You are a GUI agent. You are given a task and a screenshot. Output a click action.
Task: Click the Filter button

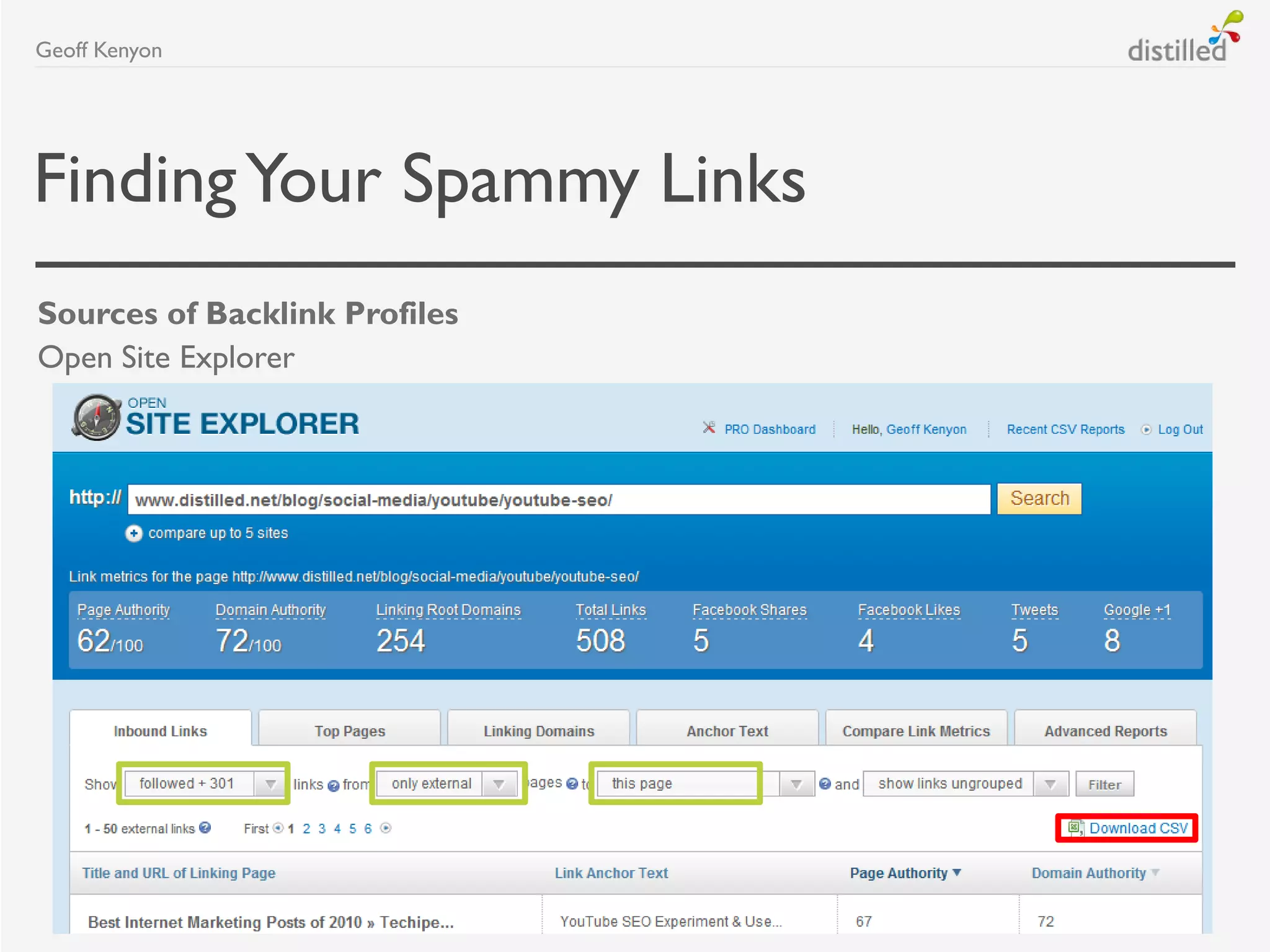1104,784
